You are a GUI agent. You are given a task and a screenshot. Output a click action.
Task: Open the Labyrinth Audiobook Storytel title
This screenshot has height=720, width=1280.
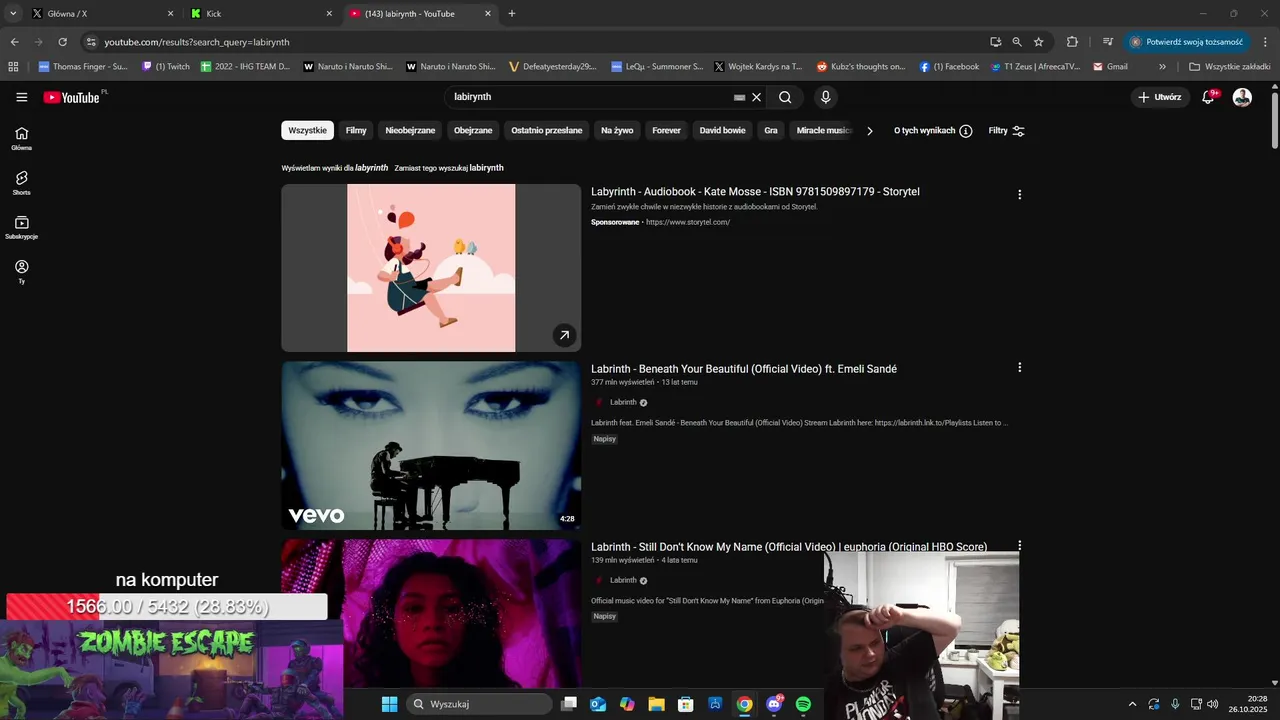point(755,192)
